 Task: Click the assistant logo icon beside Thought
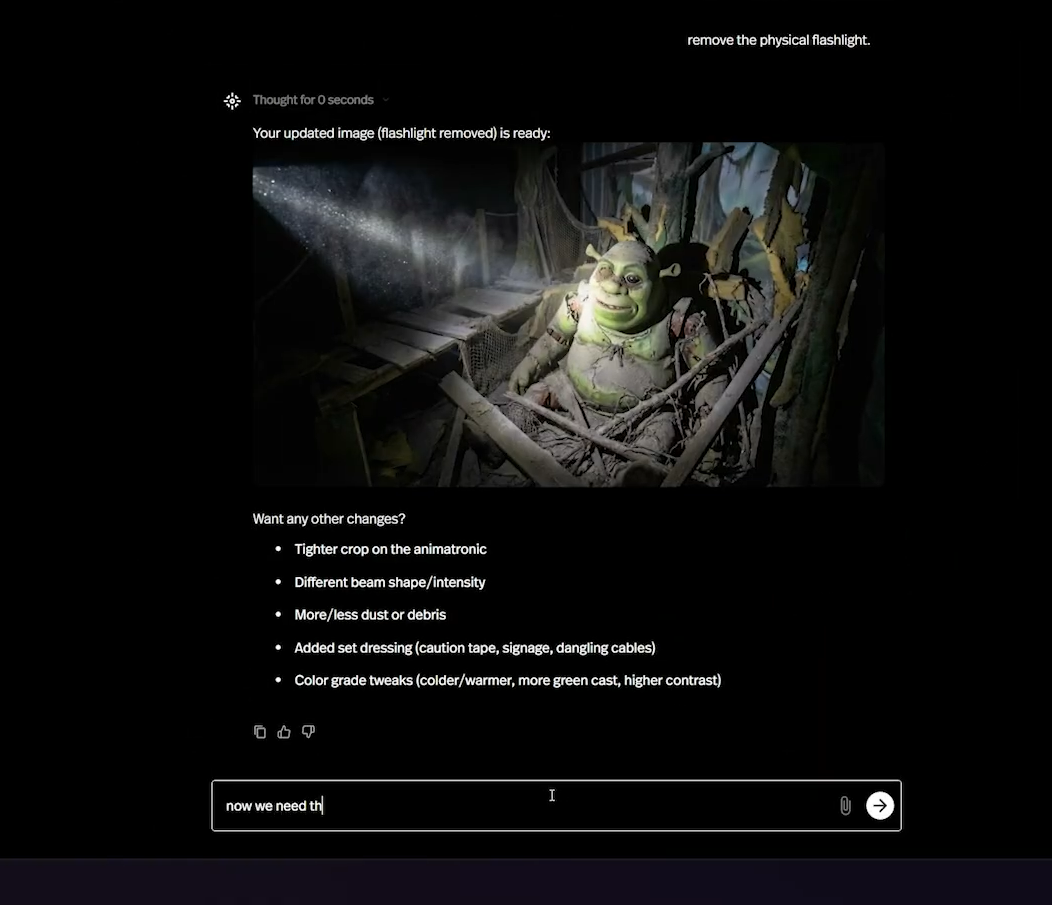232,101
